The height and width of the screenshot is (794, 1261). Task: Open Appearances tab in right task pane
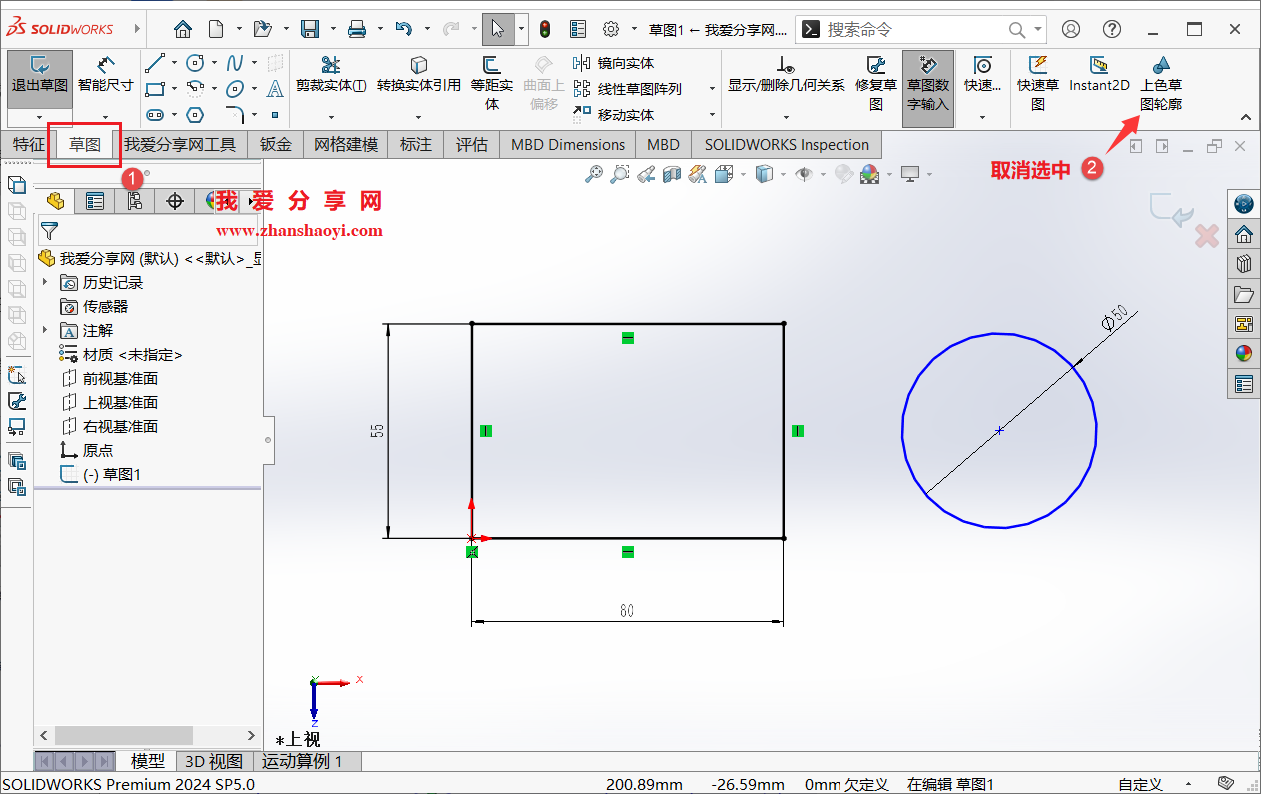click(1244, 354)
